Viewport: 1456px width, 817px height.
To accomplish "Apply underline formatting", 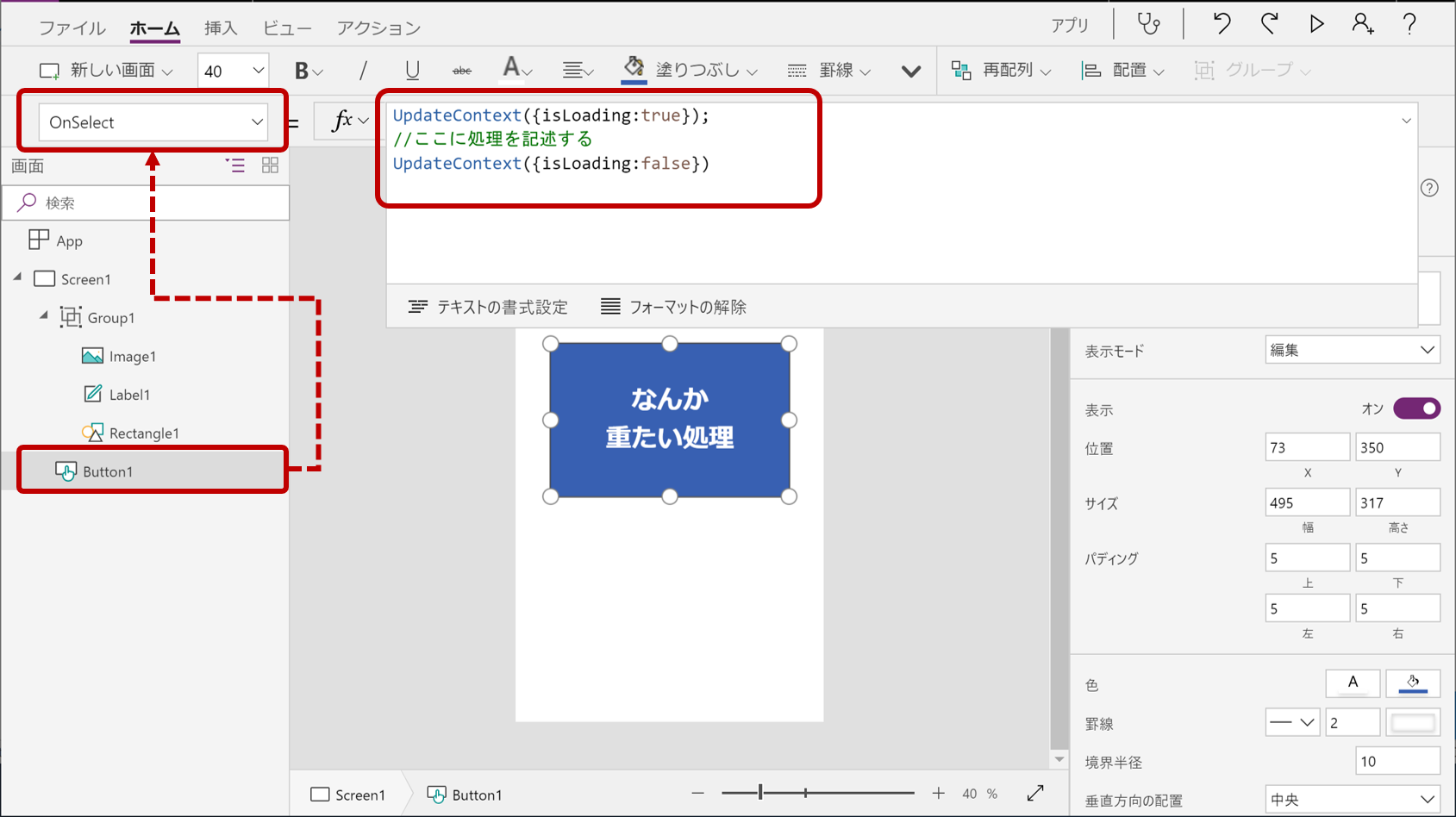I will (x=412, y=70).
